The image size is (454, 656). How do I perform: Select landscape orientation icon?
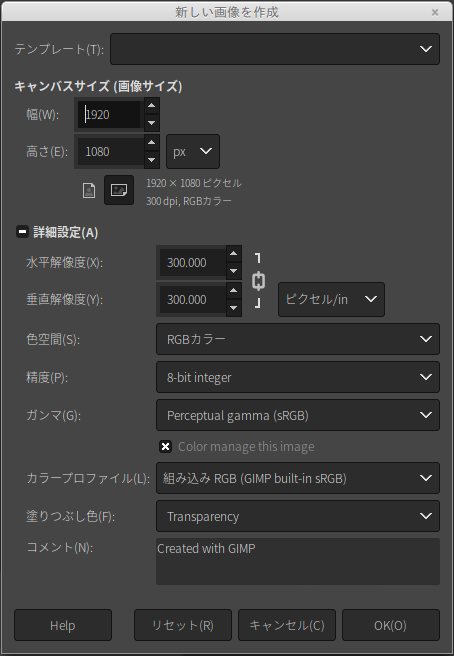(x=119, y=190)
